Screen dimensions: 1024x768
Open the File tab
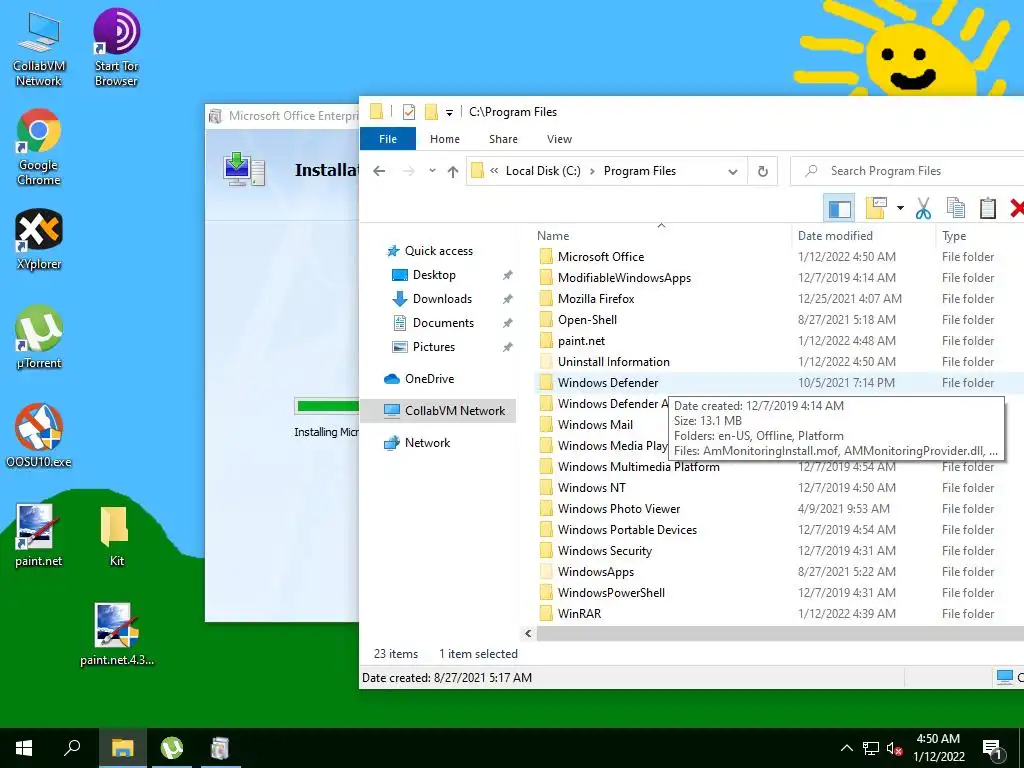point(388,139)
